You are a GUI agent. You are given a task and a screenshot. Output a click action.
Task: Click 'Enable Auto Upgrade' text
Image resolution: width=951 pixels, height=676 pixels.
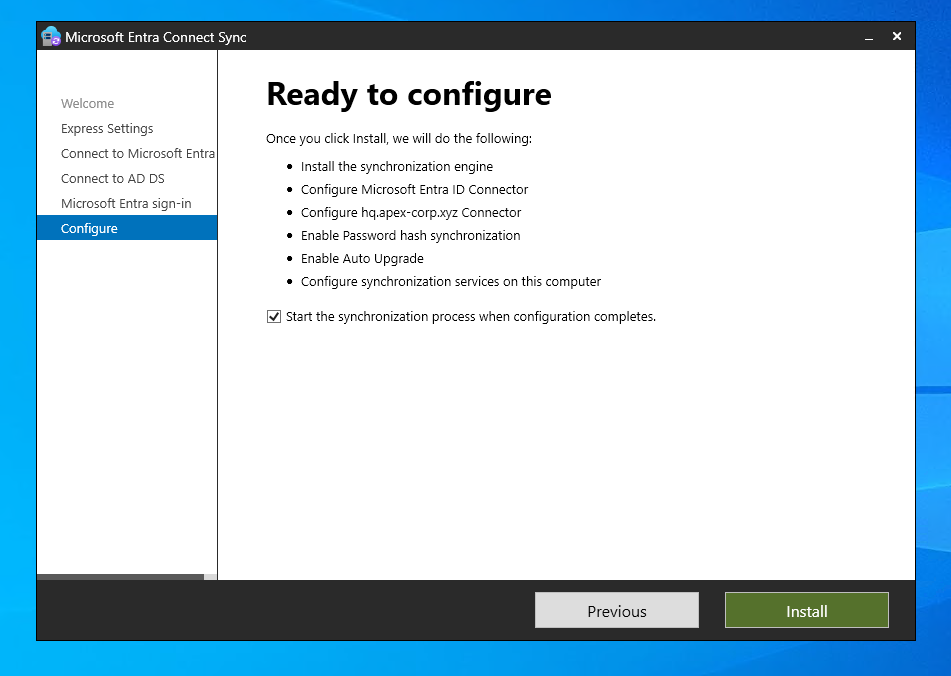362,259
